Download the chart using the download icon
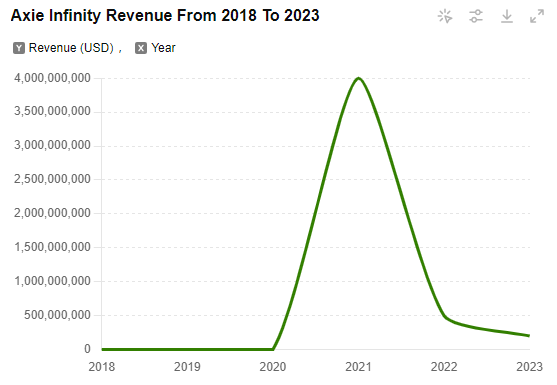Image resolution: width=557 pixels, height=385 pixels. (507, 16)
